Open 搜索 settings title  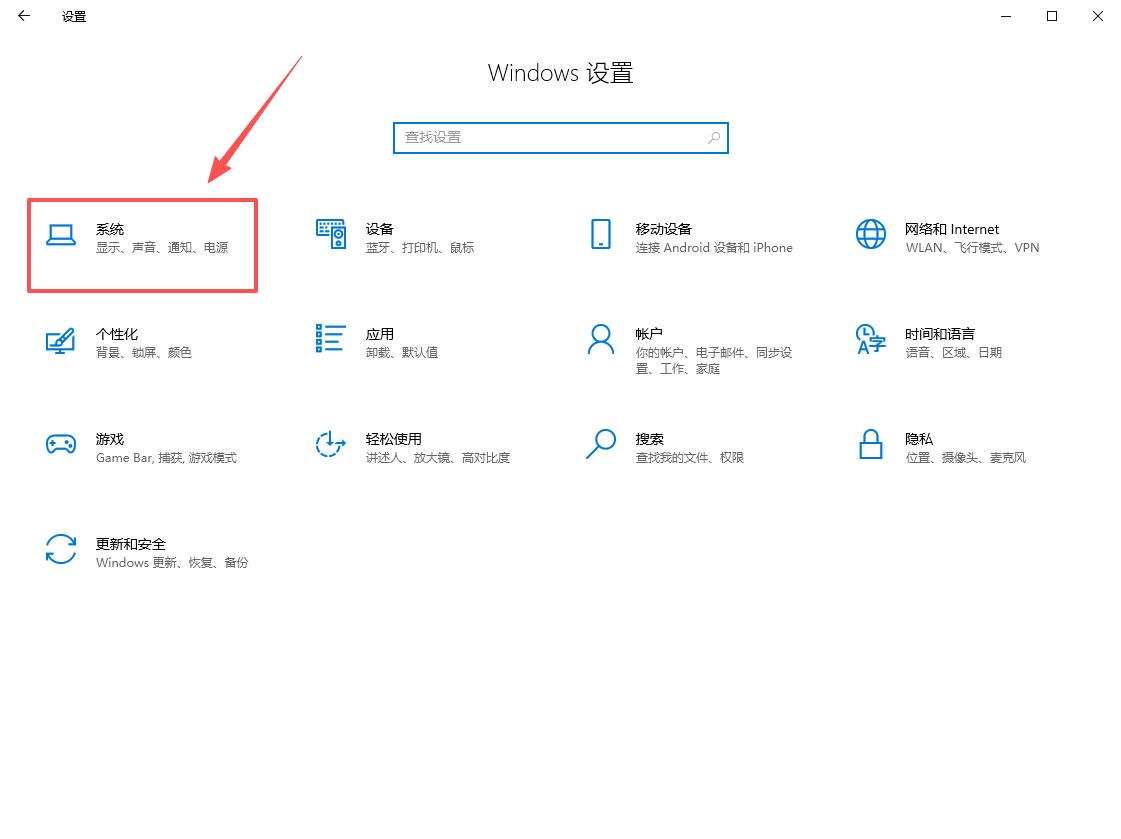[x=649, y=440]
